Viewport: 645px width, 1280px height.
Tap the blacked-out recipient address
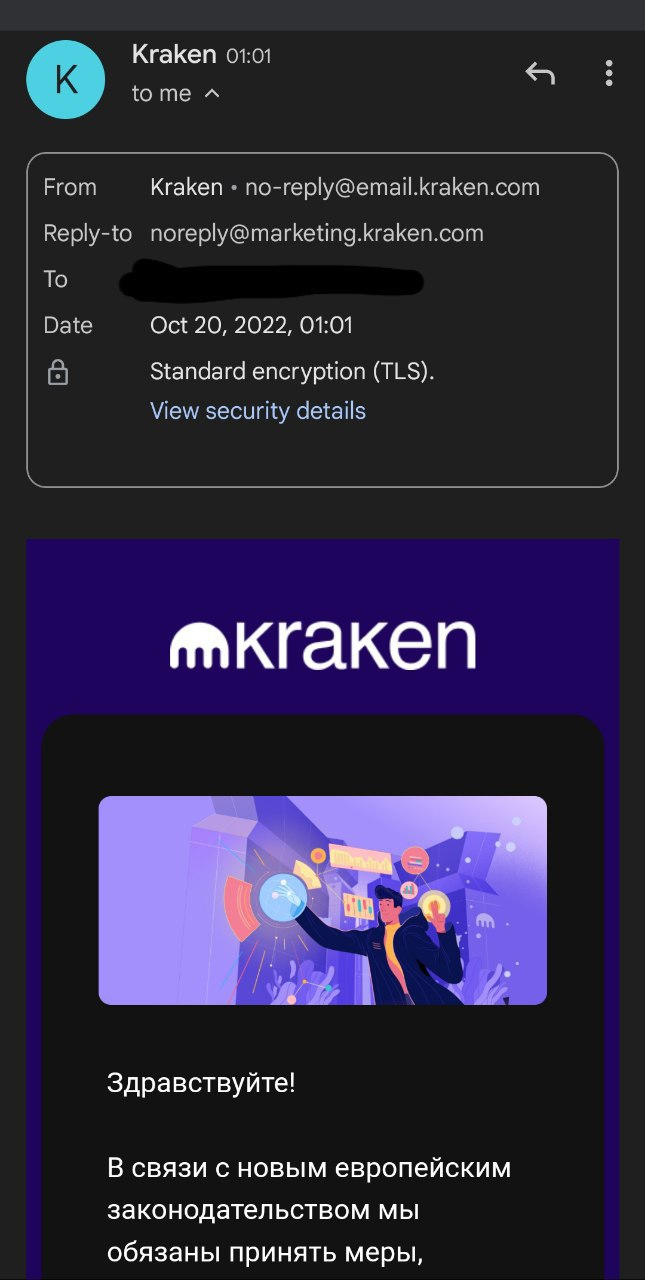point(272,279)
